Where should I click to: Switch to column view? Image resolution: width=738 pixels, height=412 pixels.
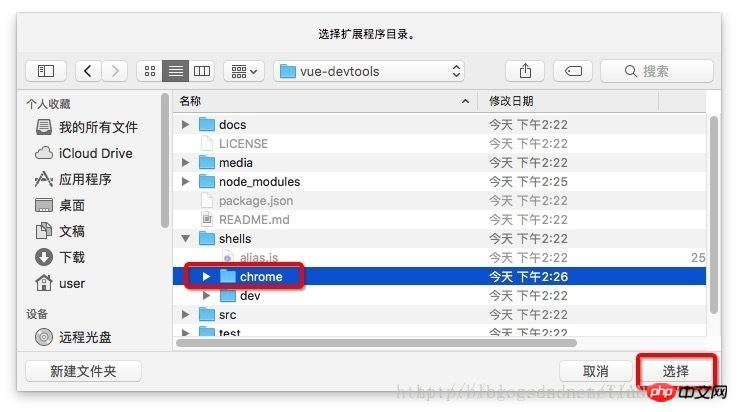202,71
